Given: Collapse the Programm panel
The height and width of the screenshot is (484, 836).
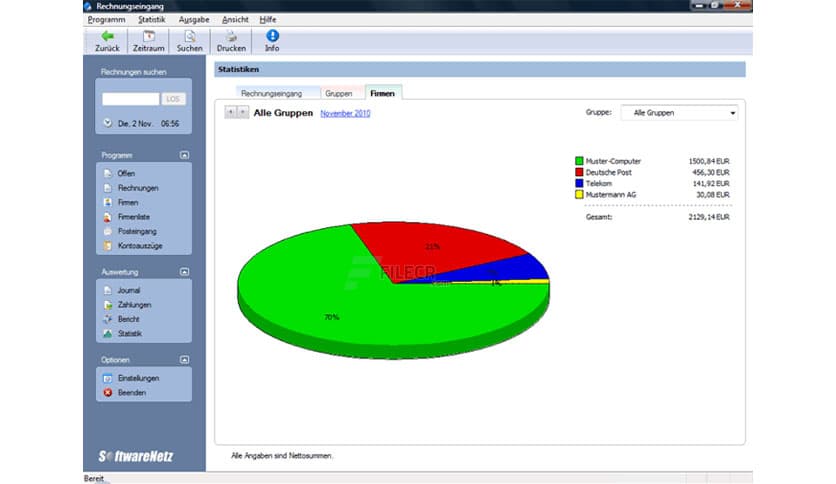Looking at the screenshot, I should 184,155.
